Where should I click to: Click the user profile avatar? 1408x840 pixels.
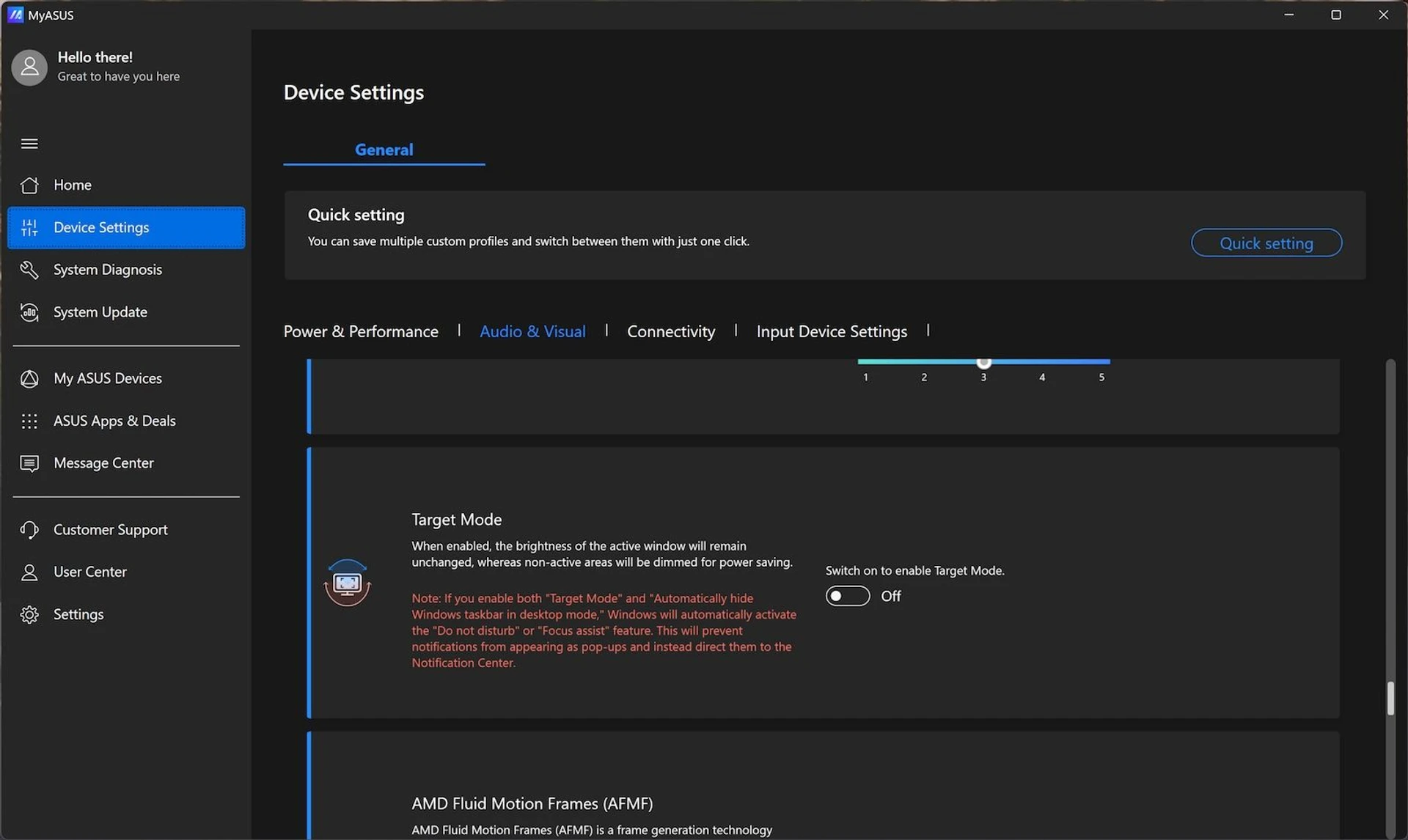click(x=29, y=67)
